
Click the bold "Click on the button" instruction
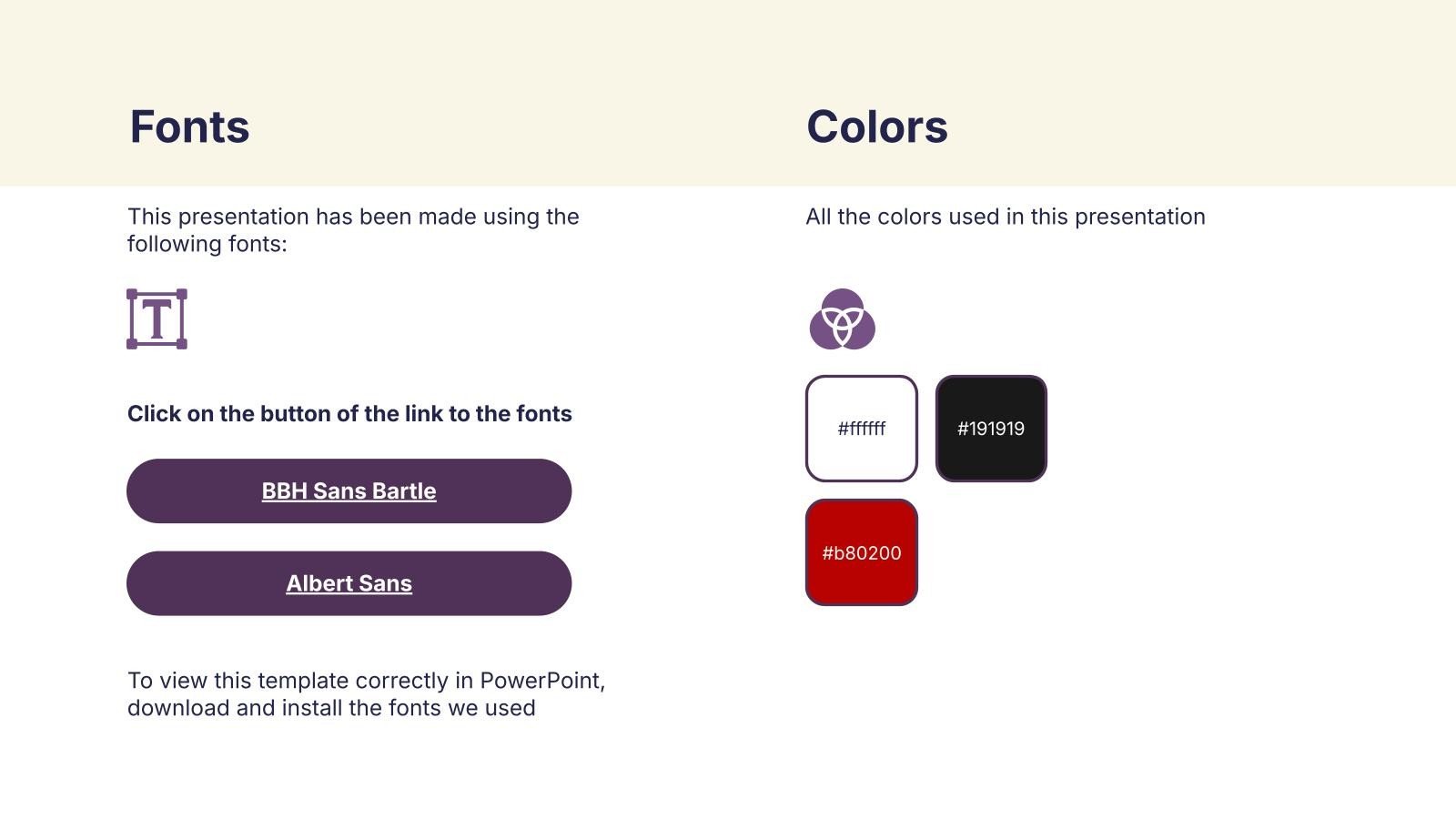pyautogui.click(x=349, y=414)
